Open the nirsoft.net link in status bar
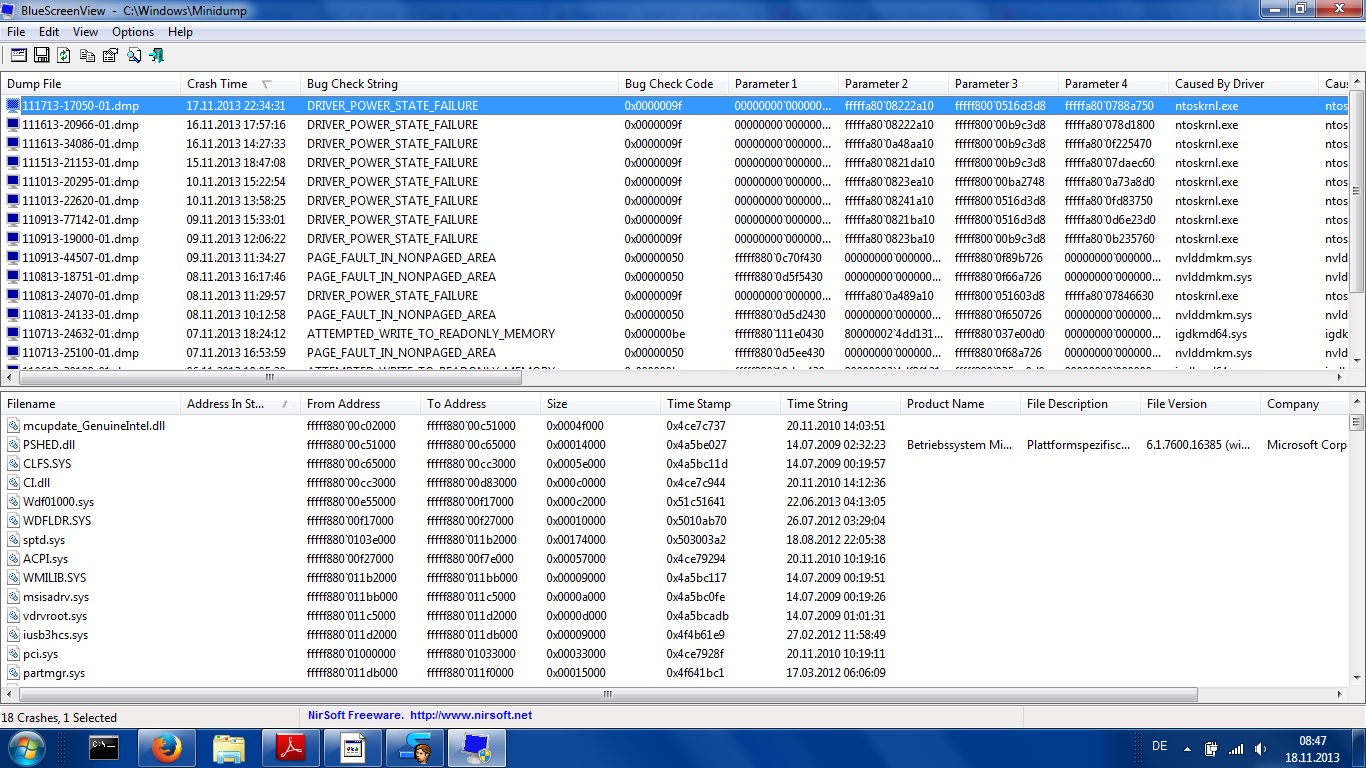 click(x=471, y=716)
